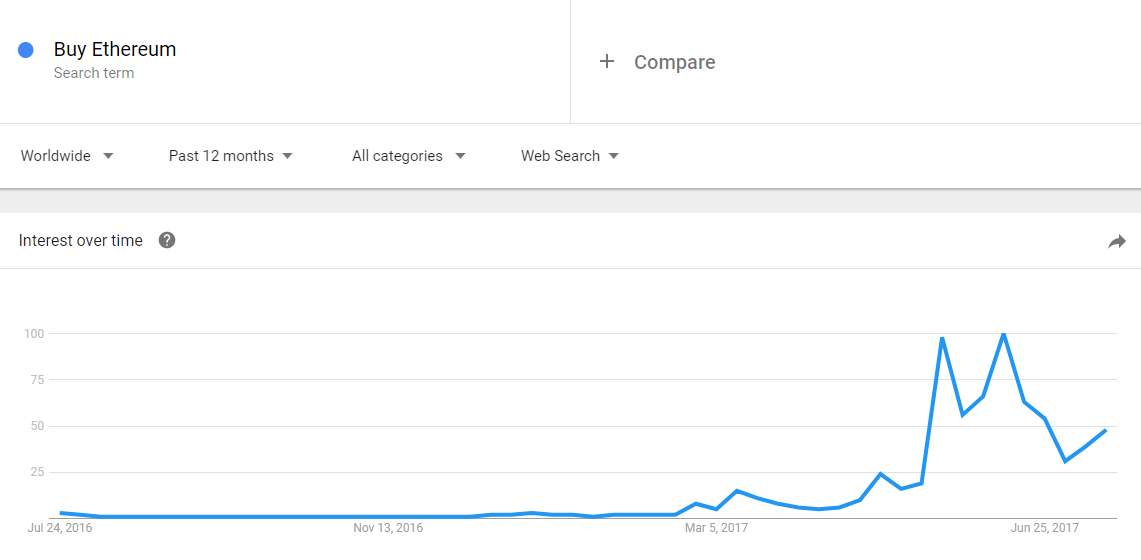1141x560 pixels.
Task: Click the arrow beside All categories
Action: pyautogui.click(x=460, y=156)
